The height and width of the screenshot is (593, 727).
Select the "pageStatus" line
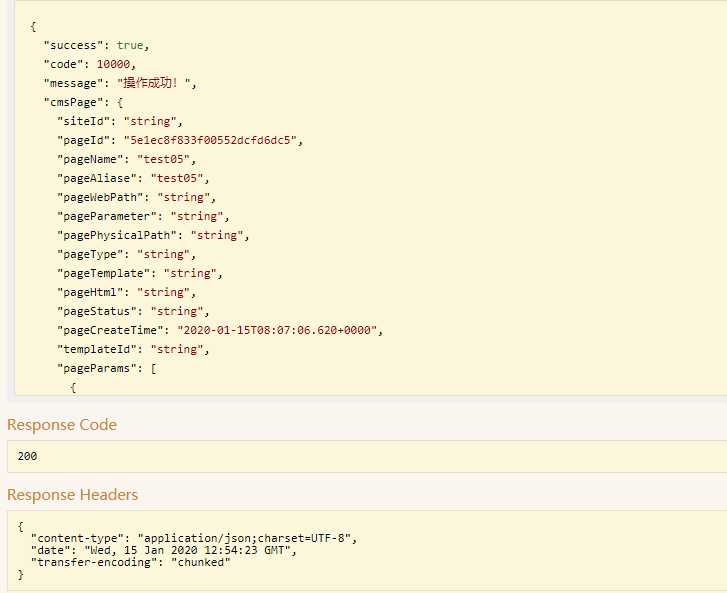pos(134,312)
